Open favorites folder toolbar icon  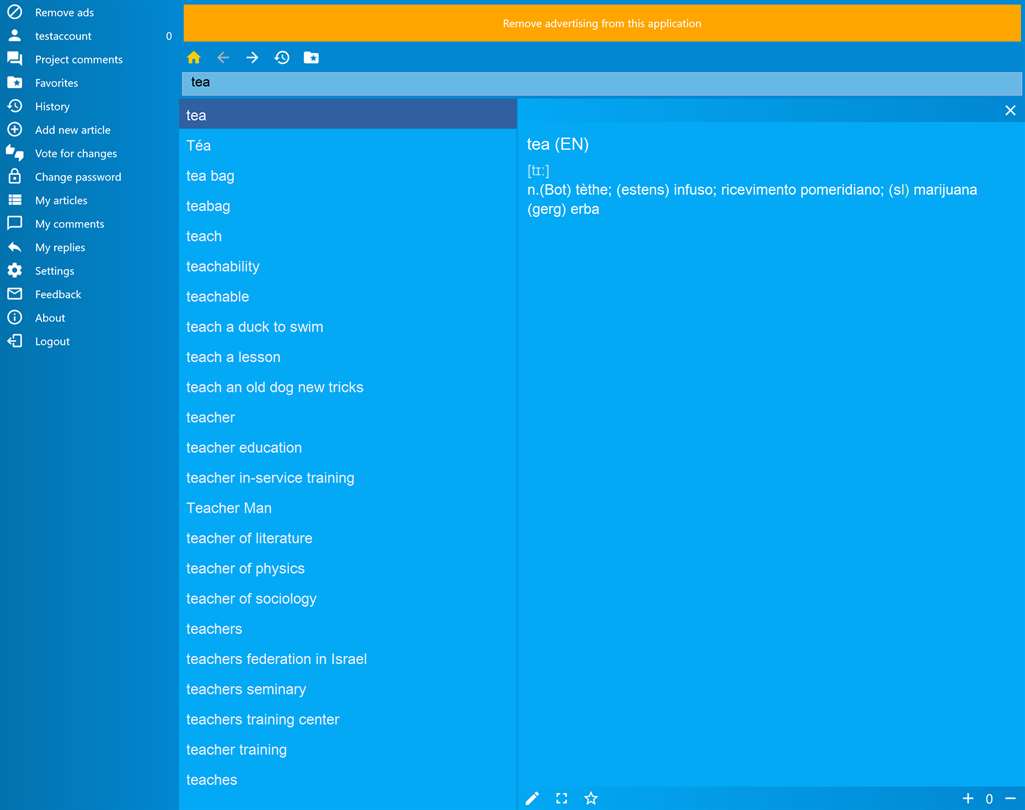point(311,58)
